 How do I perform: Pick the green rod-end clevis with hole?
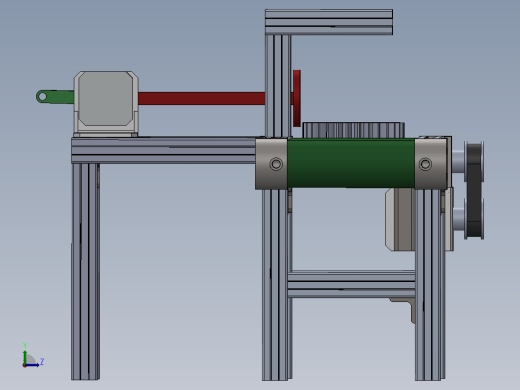55,96
